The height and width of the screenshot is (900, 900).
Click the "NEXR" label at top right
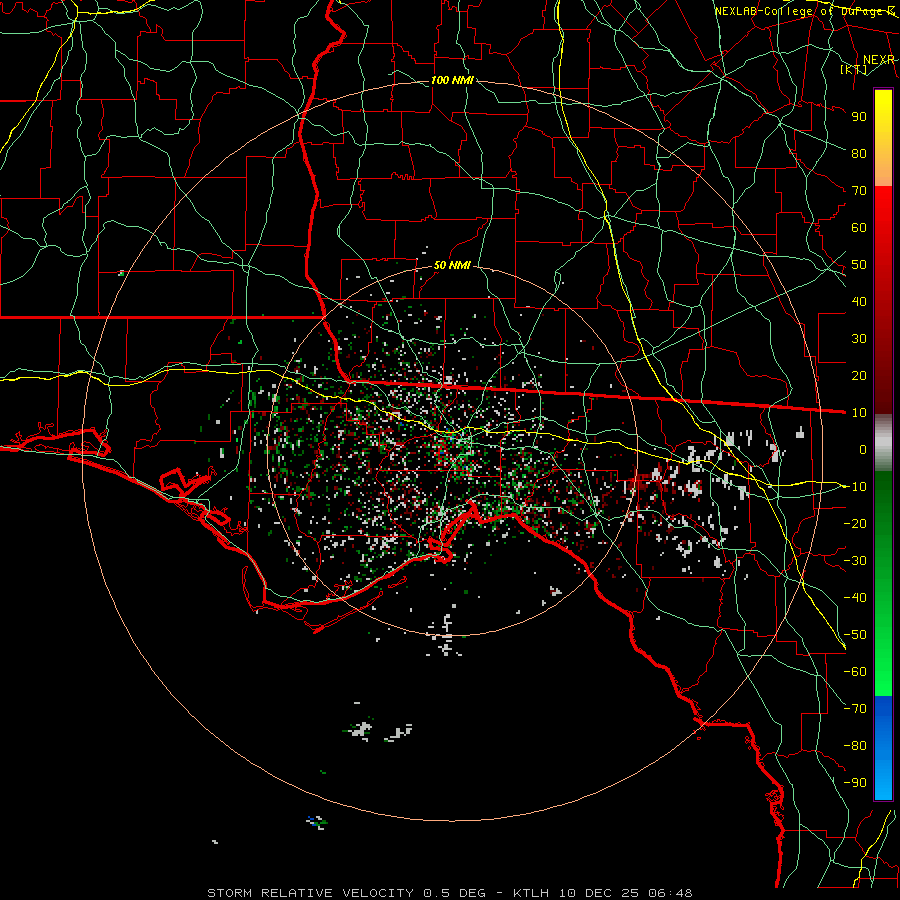tap(879, 60)
